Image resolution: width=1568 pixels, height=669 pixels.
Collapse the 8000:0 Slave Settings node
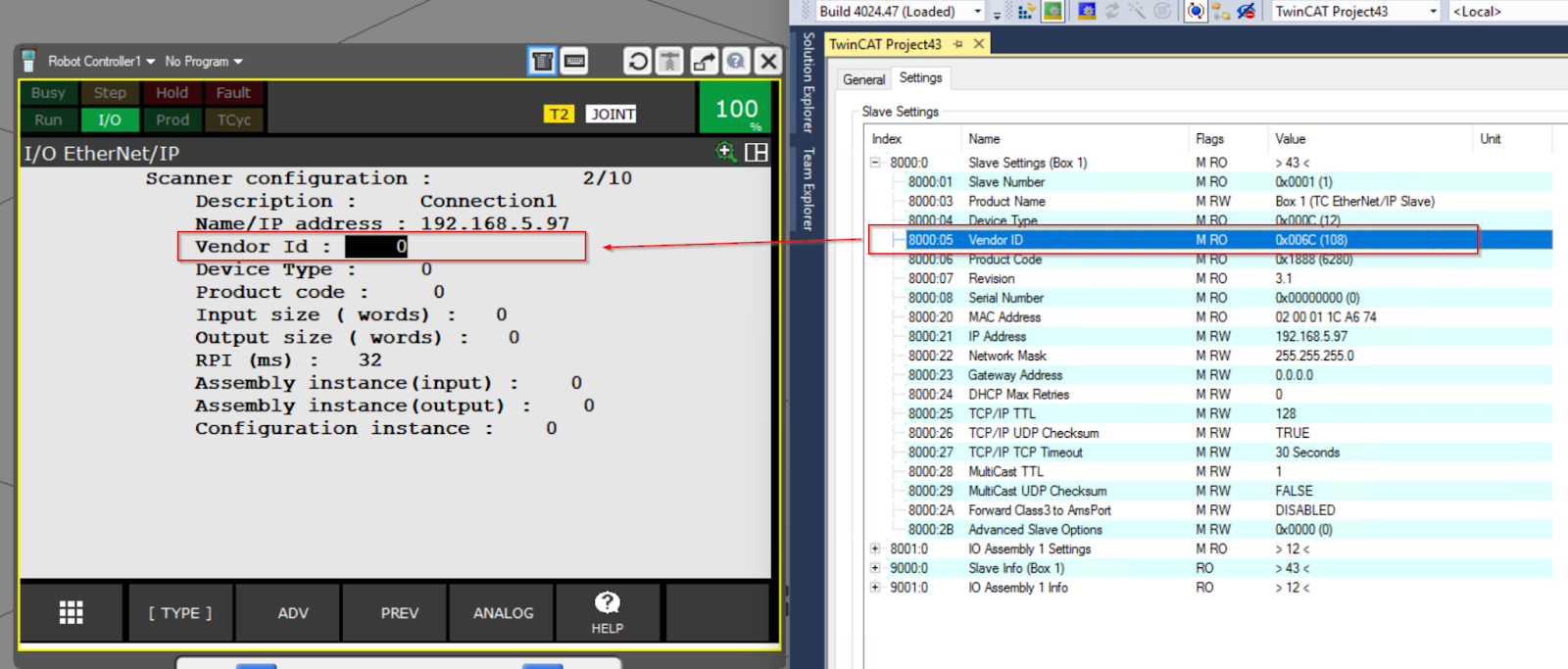tap(875, 163)
